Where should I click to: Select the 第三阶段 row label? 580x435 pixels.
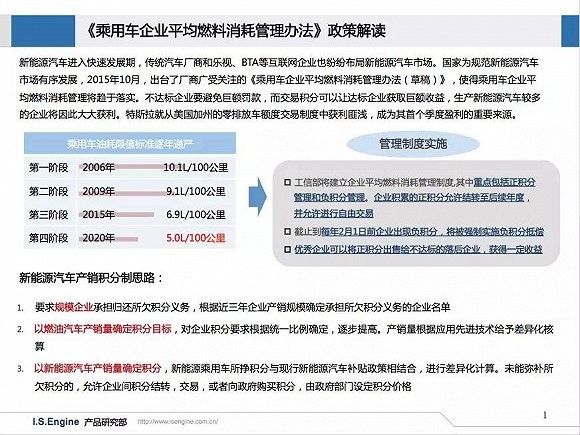coord(48,215)
